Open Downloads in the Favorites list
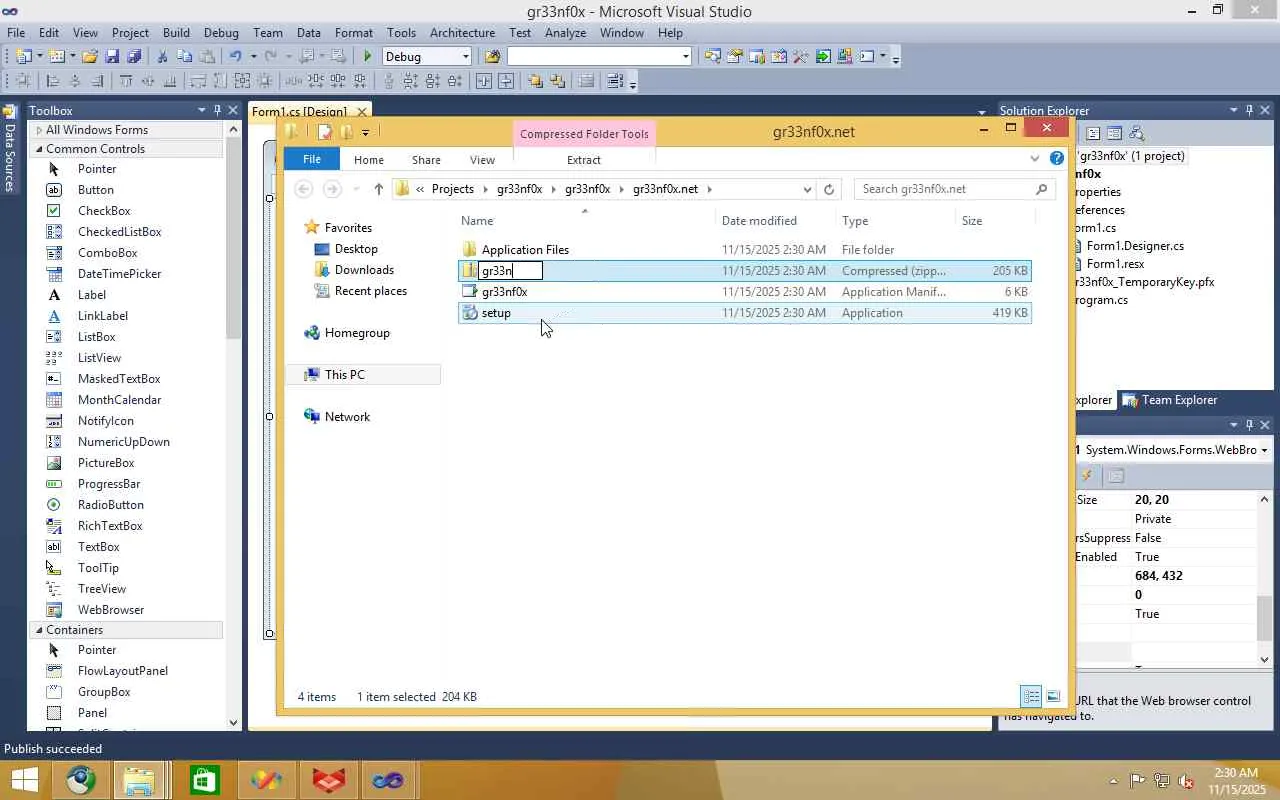The width and height of the screenshot is (1280, 800). (x=364, y=270)
